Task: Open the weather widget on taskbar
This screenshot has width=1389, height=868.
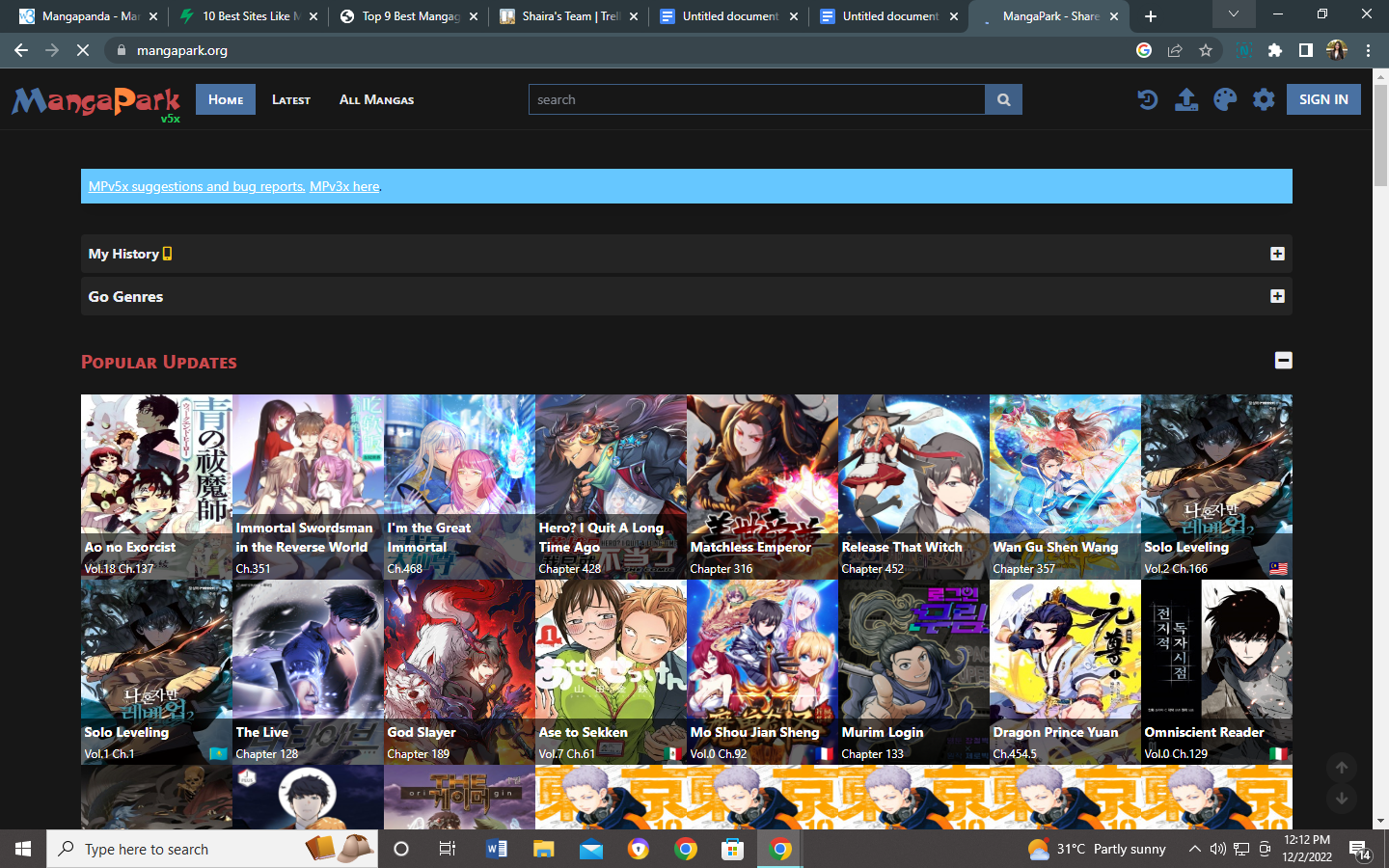Action: [1098, 849]
